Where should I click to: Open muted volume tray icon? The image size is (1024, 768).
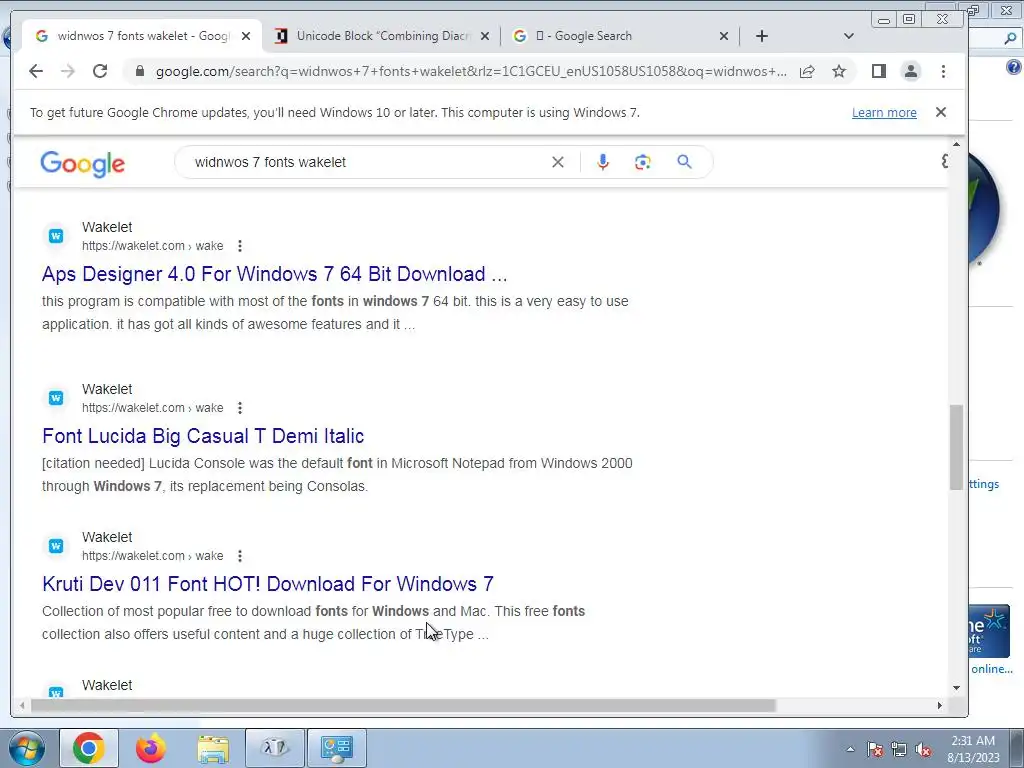[923, 749]
